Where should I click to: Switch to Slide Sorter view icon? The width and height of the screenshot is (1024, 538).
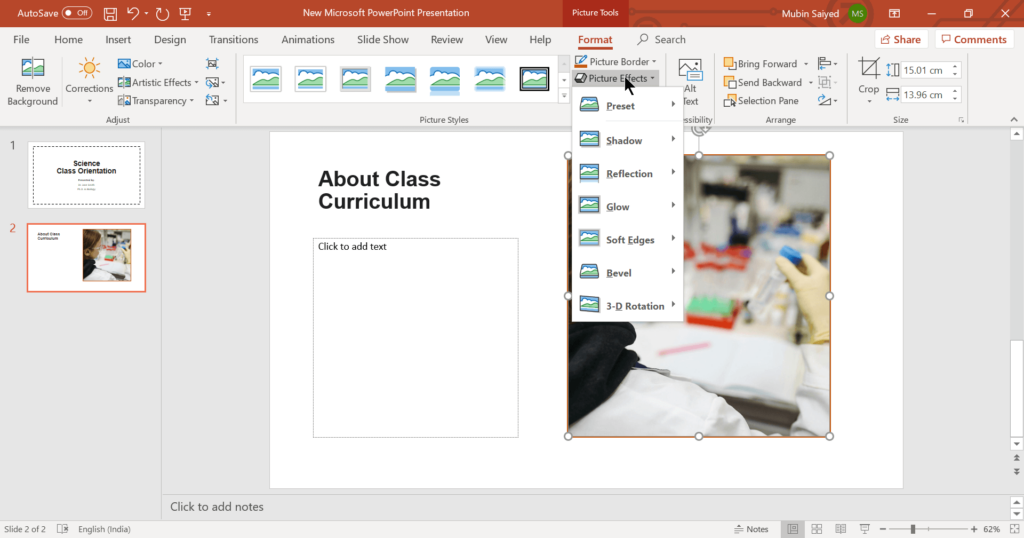(817, 529)
